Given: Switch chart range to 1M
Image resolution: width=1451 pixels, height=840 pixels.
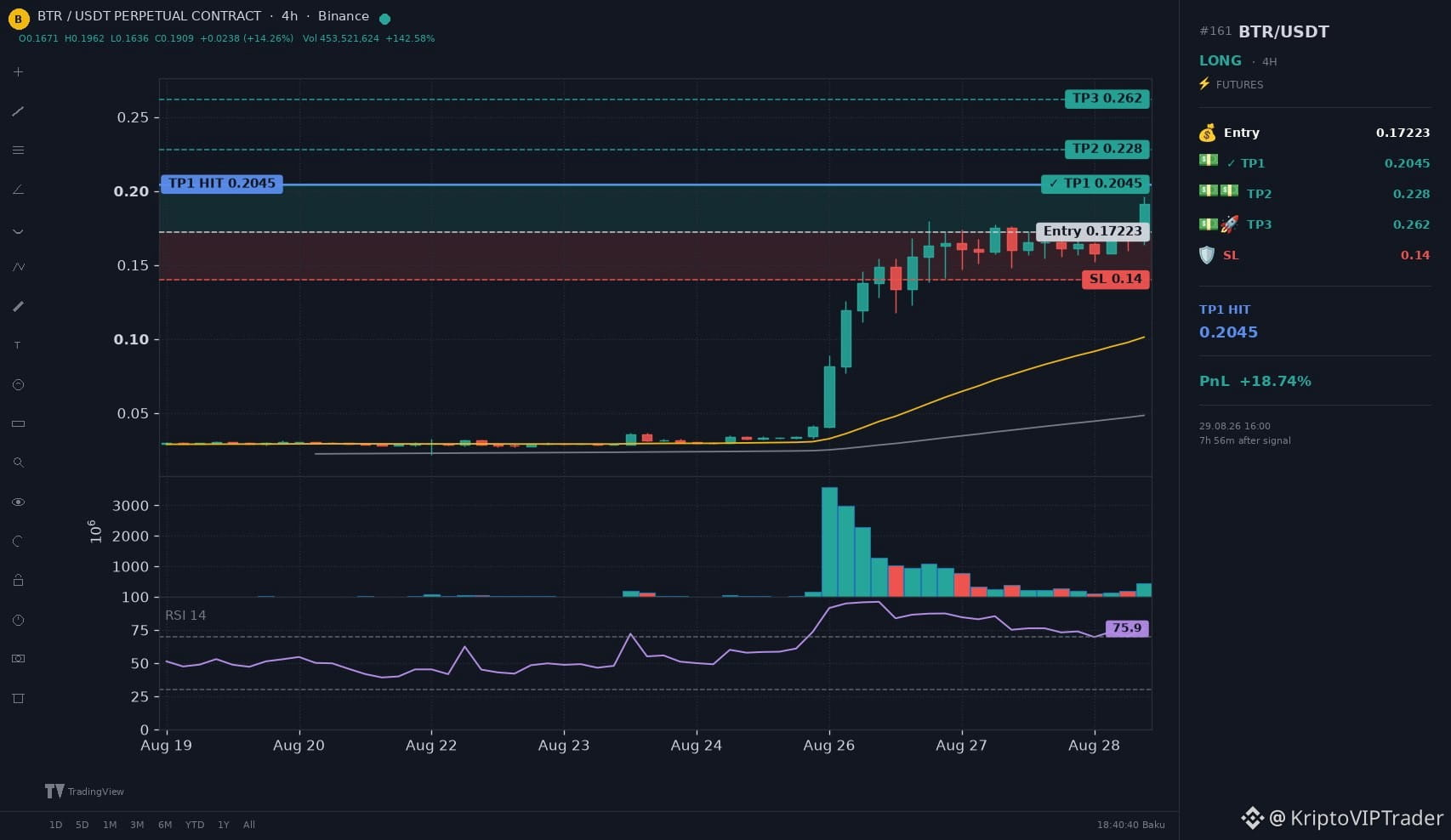Looking at the screenshot, I should (110, 825).
